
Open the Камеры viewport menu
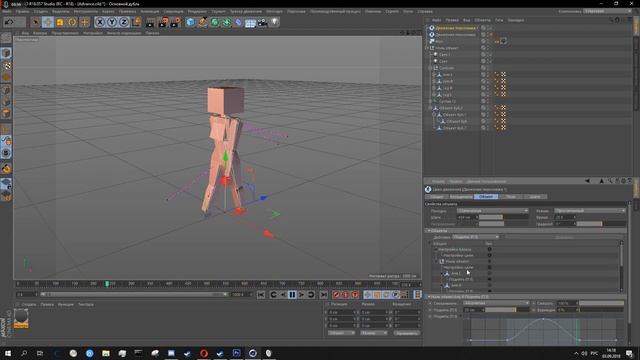coord(40,33)
